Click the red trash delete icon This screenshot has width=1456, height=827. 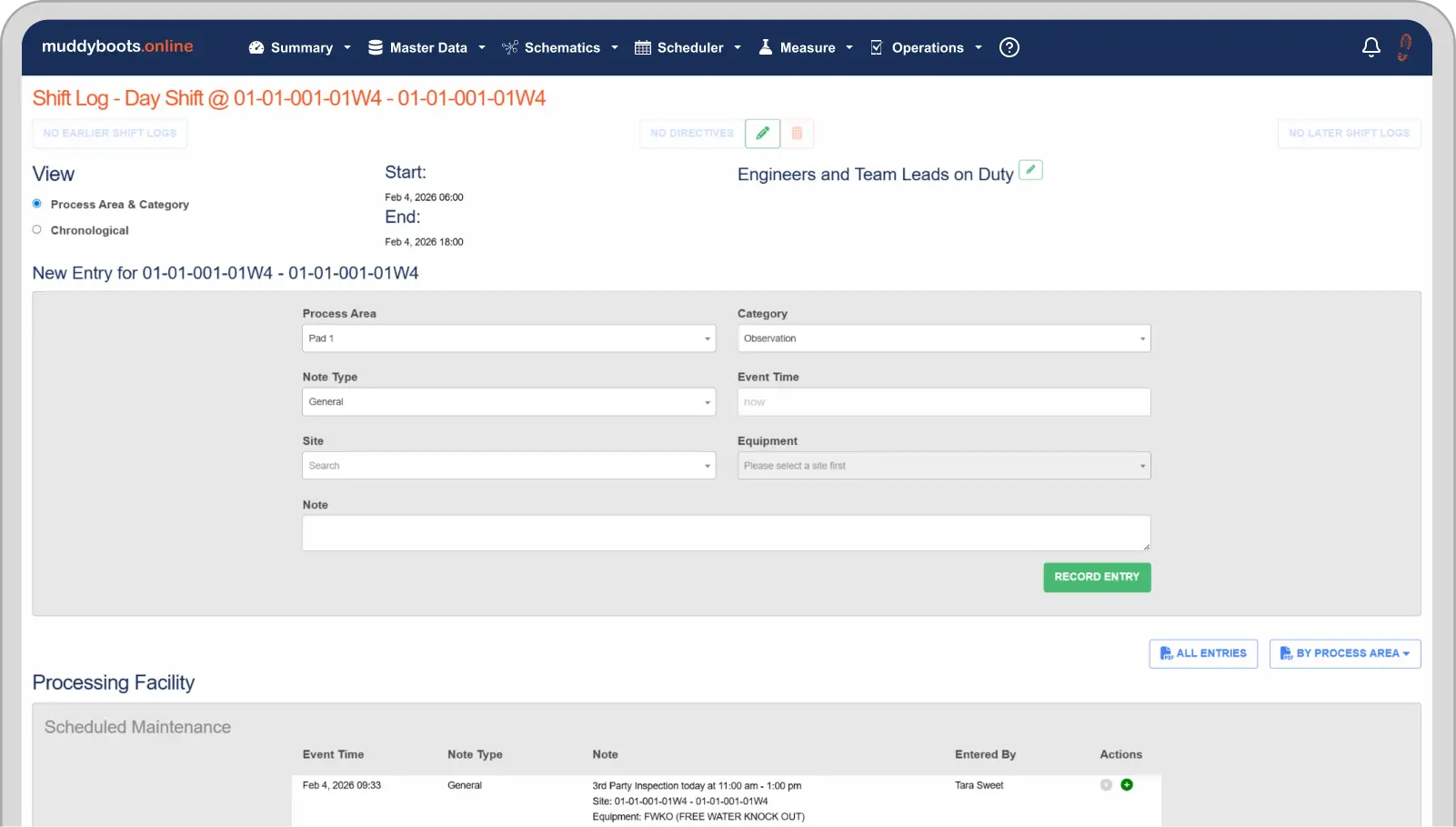[797, 134]
